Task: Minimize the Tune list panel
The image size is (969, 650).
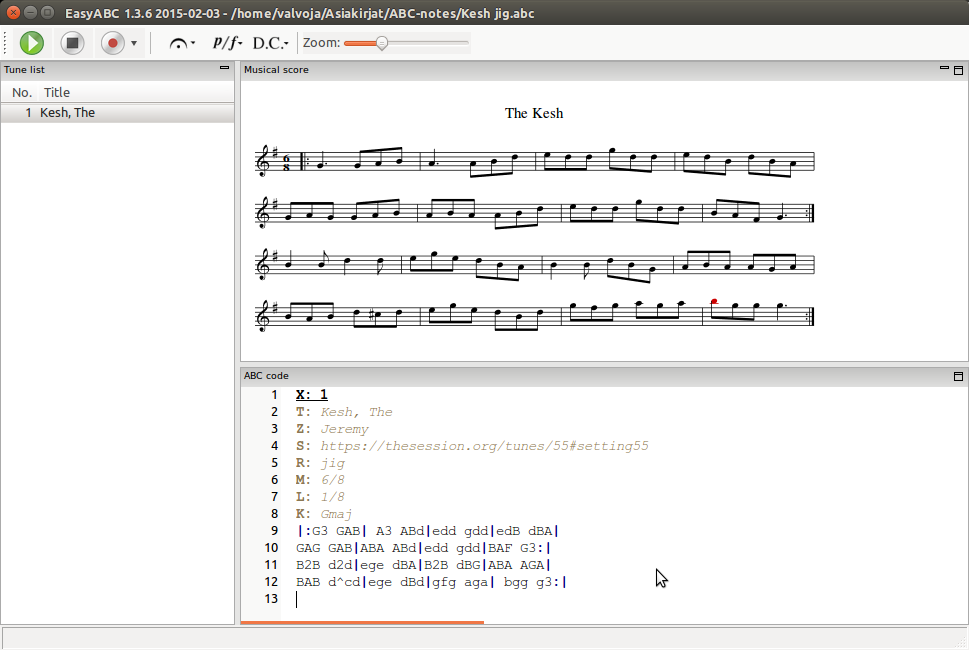Action: pyautogui.click(x=224, y=69)
